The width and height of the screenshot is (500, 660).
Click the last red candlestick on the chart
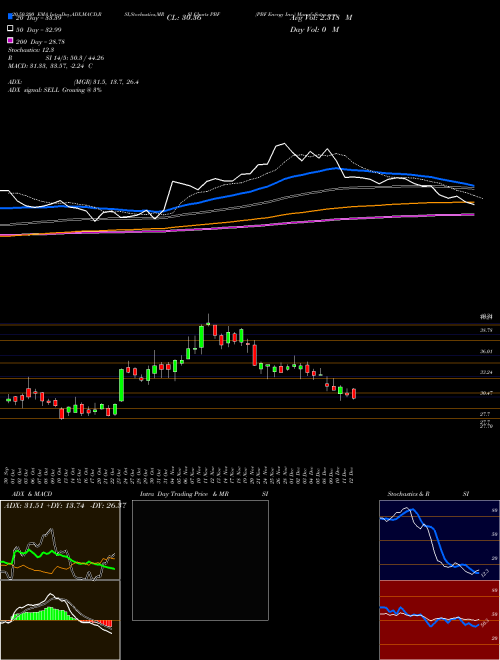pyautogui.click(x=354, y=394)
